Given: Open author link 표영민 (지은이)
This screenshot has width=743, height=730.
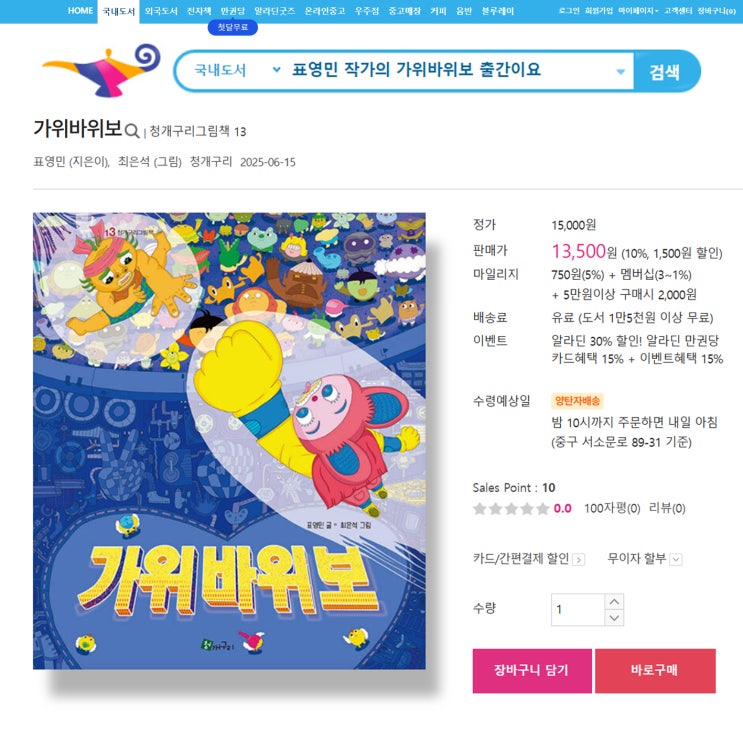Looking at the screenshot, I should [x=71, y=162].
